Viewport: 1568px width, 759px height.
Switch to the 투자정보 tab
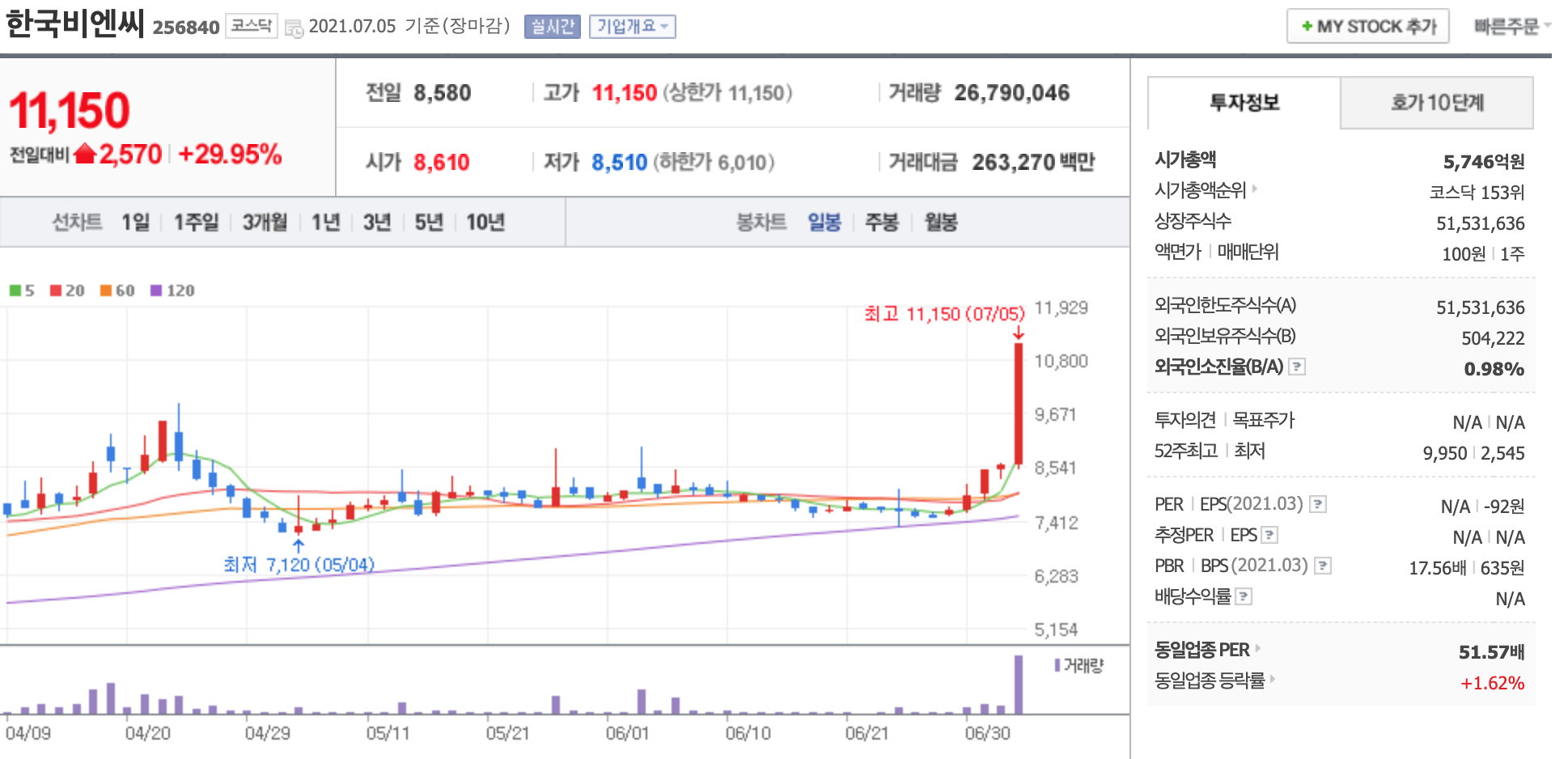pos(1244,103)
